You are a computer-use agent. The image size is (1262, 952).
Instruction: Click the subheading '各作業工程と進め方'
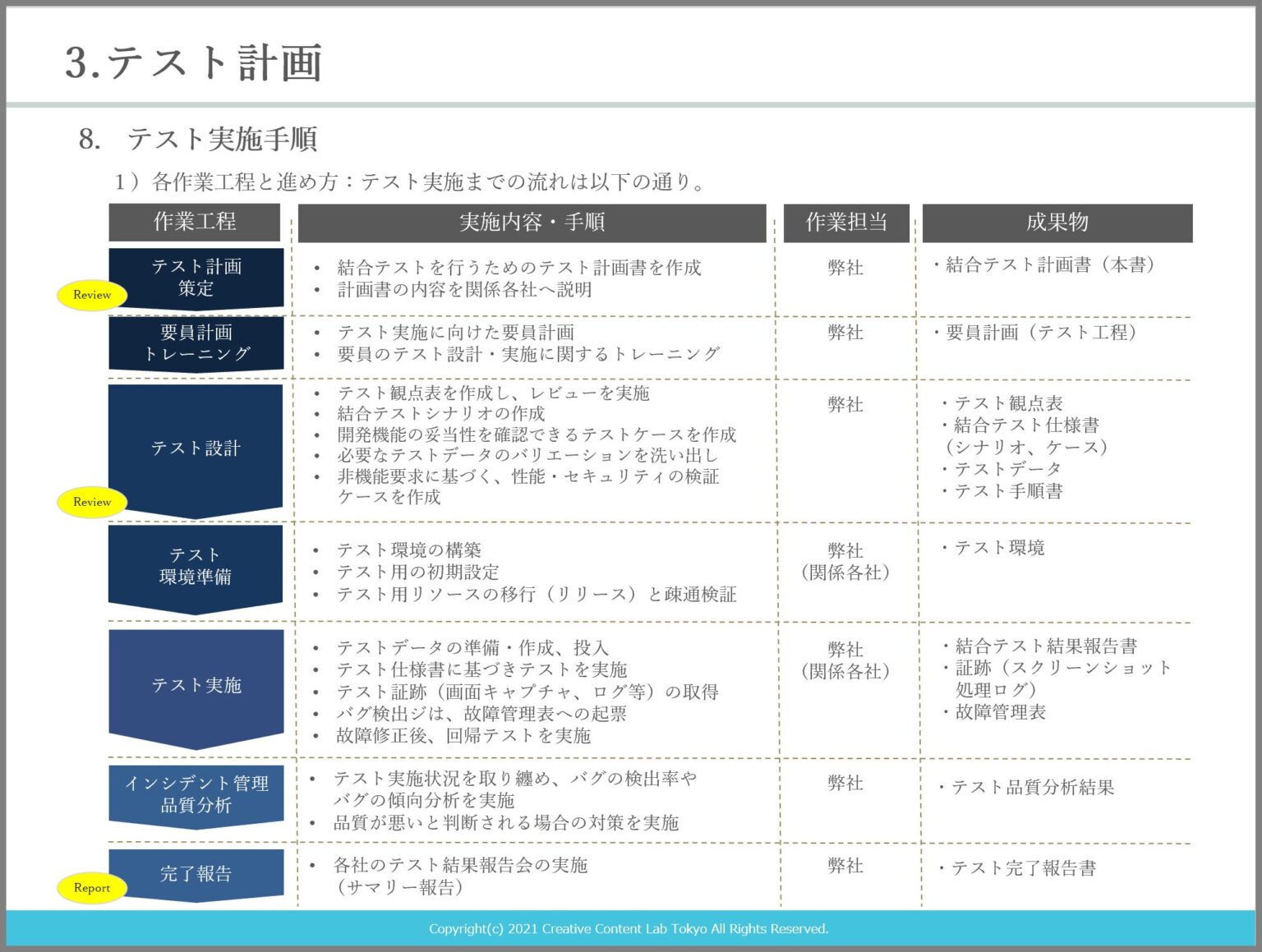246,182
